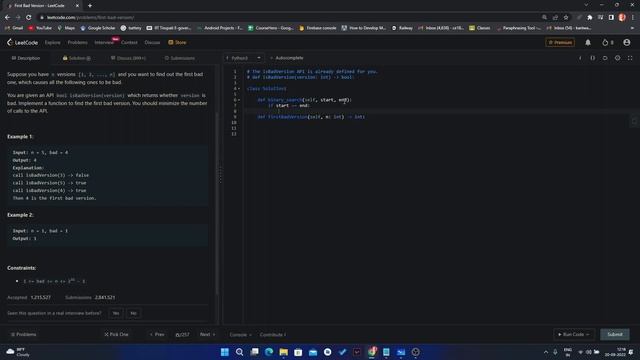Click the Premium button
Viewport: 640px width, 360px height.
pos(560,42)
